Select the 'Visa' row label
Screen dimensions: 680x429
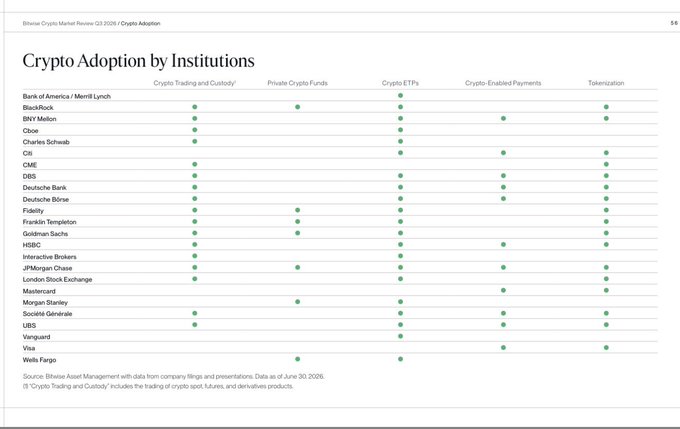(29, 348)
